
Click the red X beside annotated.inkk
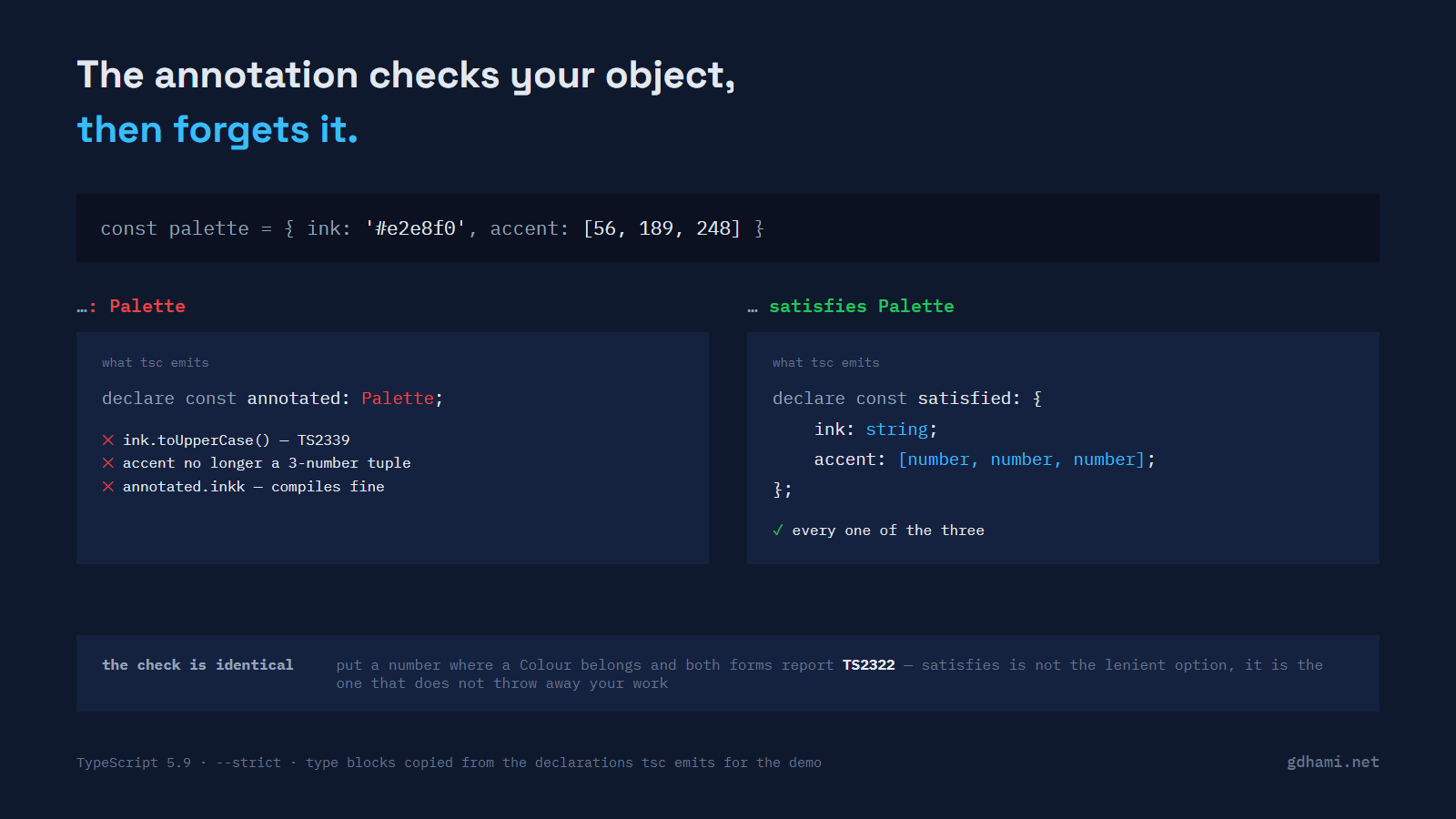(x=108, y=487)
